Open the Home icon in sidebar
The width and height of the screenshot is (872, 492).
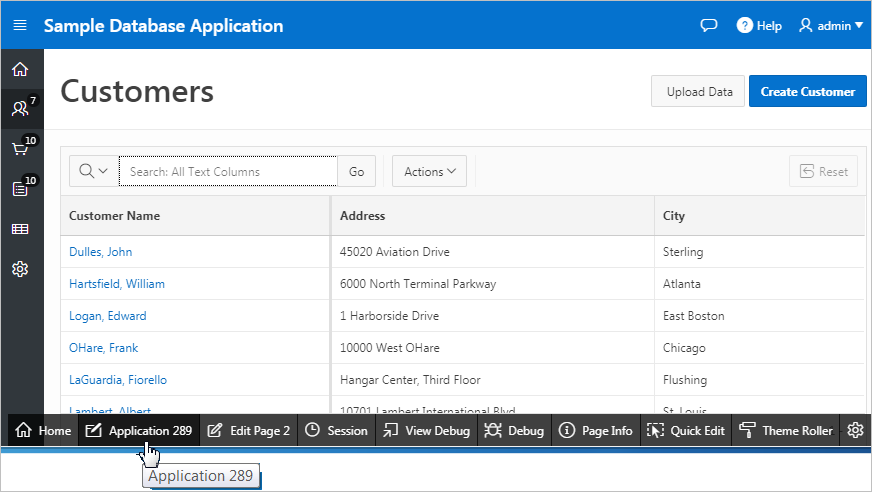point(20,69)
